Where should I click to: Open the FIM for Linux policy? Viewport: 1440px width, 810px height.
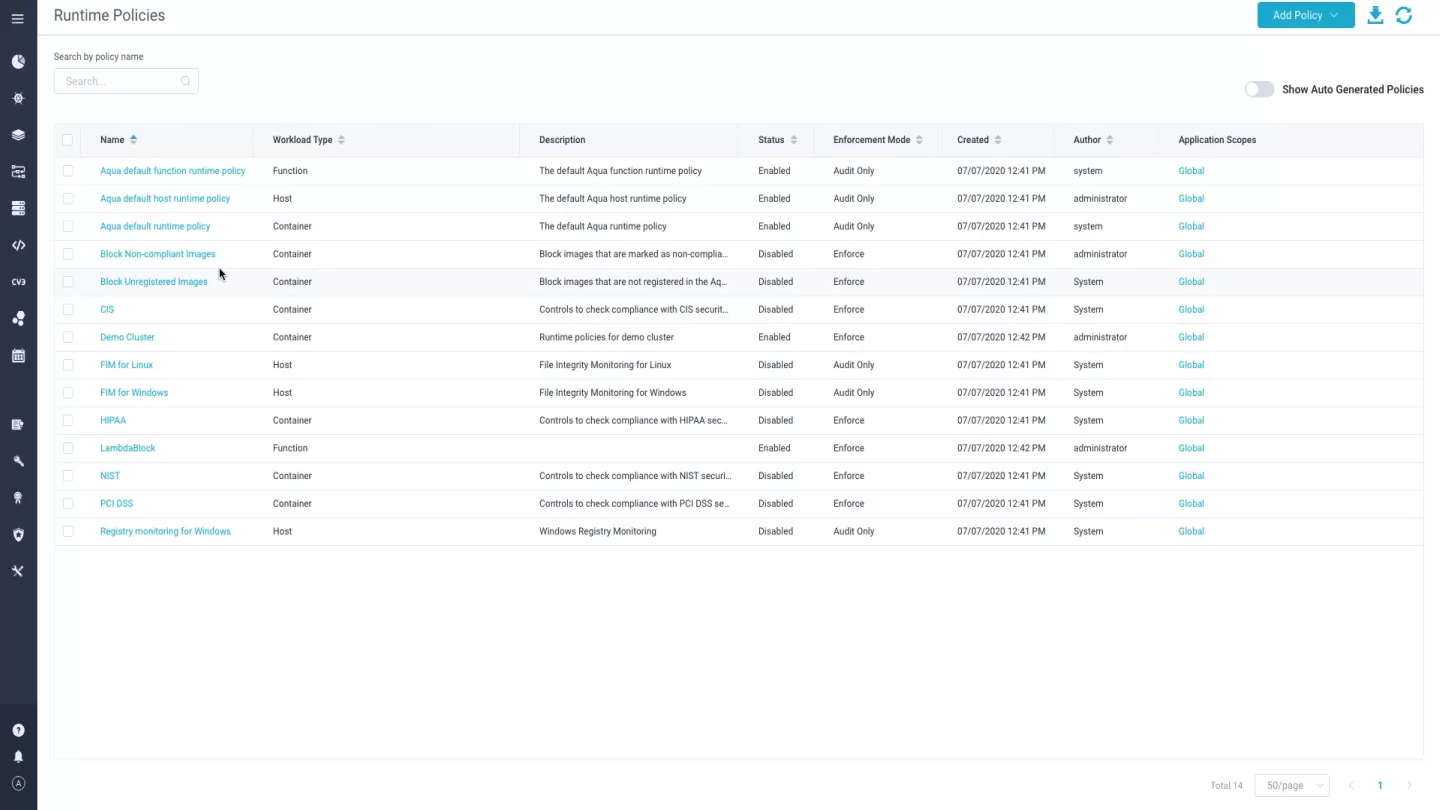coord(126,365)
